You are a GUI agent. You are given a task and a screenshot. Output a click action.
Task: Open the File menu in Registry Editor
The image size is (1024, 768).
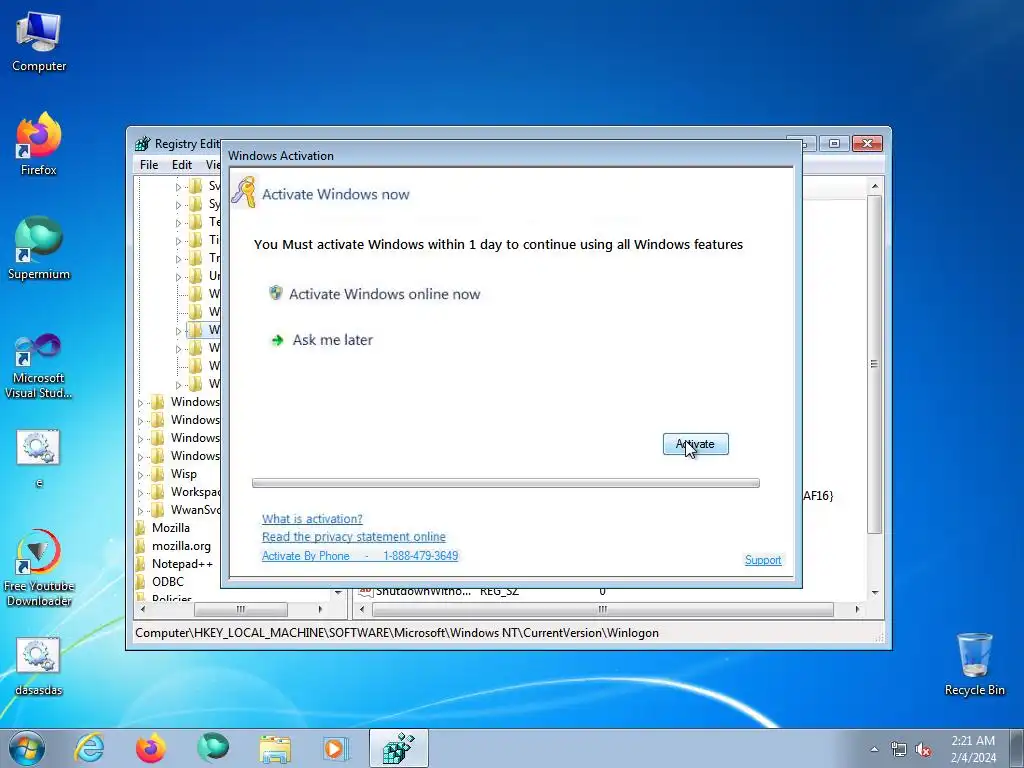click(149, 165)
